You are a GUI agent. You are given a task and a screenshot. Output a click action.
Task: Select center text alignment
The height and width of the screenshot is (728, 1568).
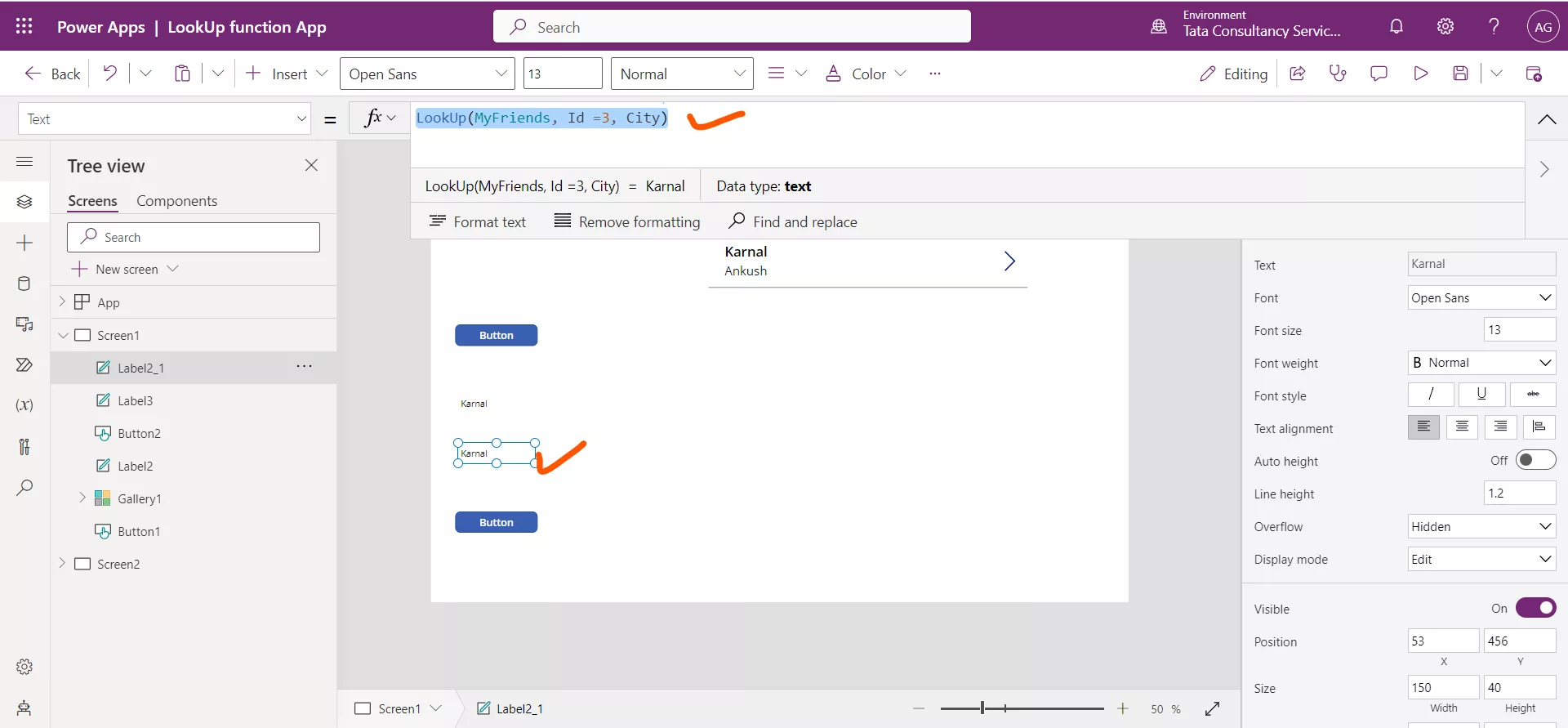coord(1462,427)
